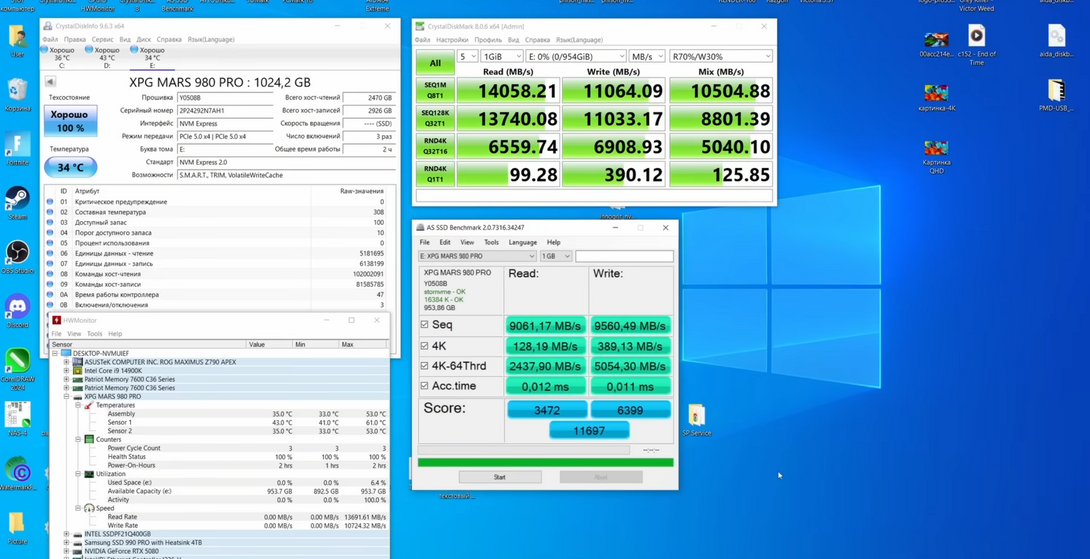Click the Value column header in HWMonitor
The image size is (1090, 559).
(x=269, y=344)
